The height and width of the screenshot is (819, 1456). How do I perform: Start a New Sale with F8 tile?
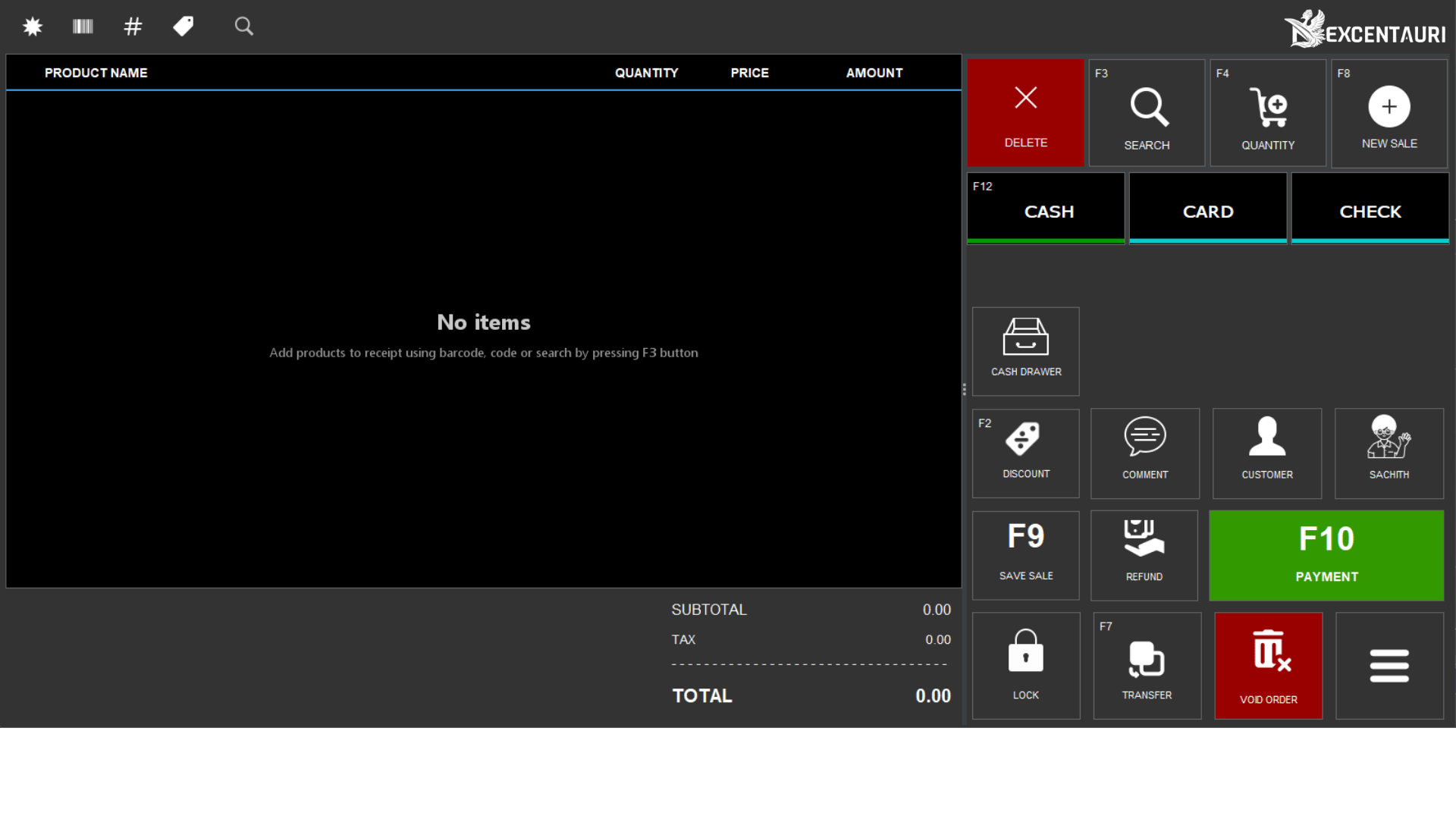pos(1389,114)
